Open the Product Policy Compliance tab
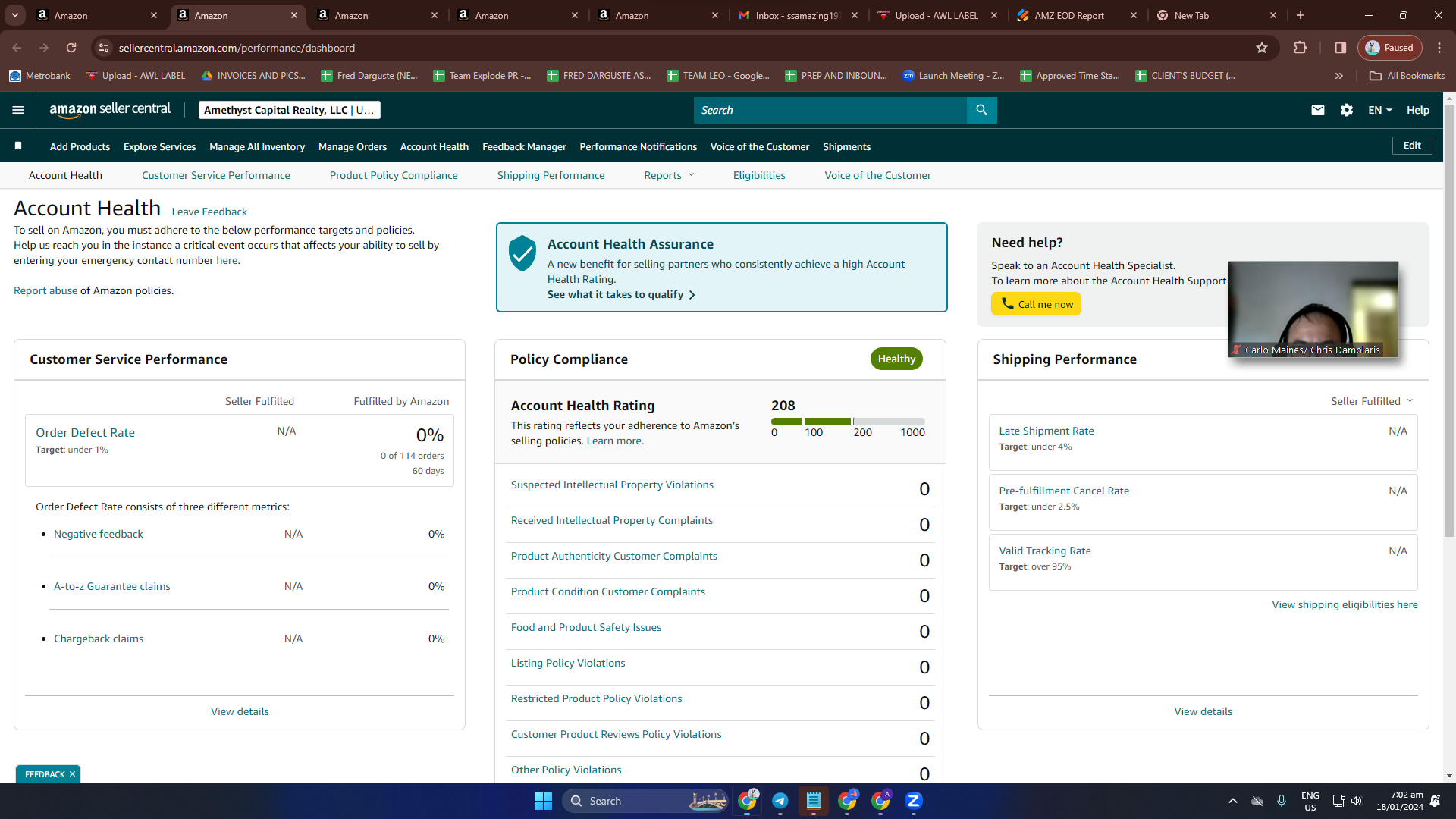This screenshot has width=1456, height=819. (394, 175)
